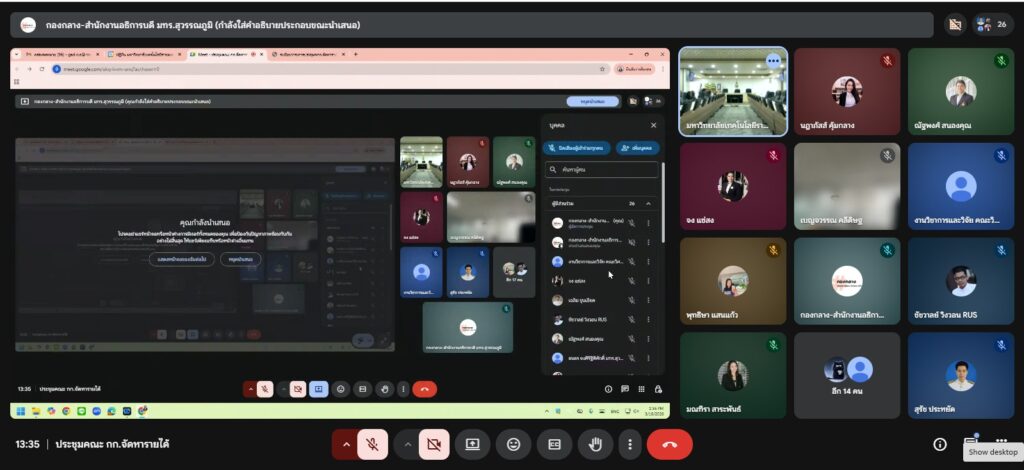Turn on the camera
Viewport: 1024px width, 470px height.
pos(433,444)
